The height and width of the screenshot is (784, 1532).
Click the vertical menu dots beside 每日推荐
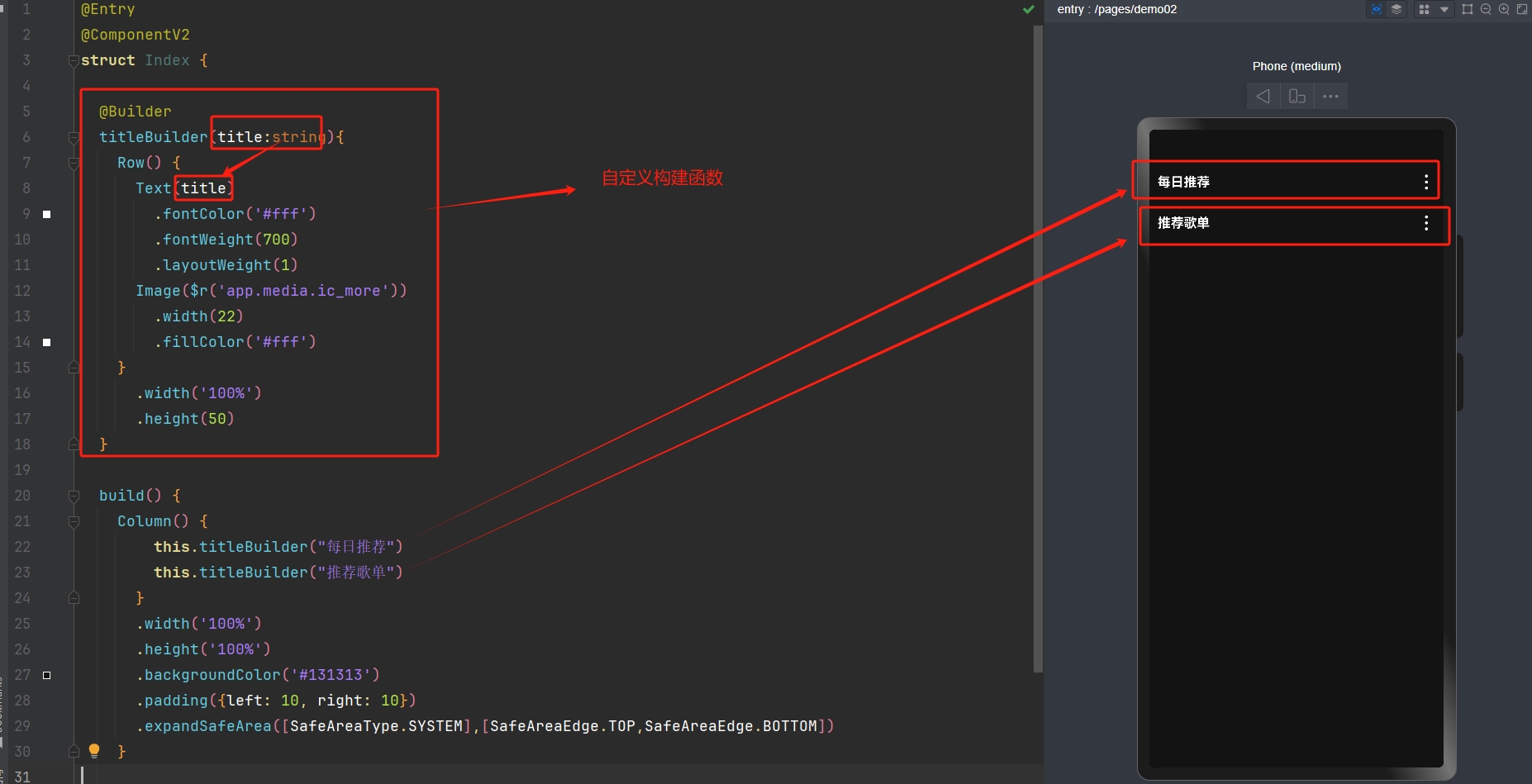1426,182
